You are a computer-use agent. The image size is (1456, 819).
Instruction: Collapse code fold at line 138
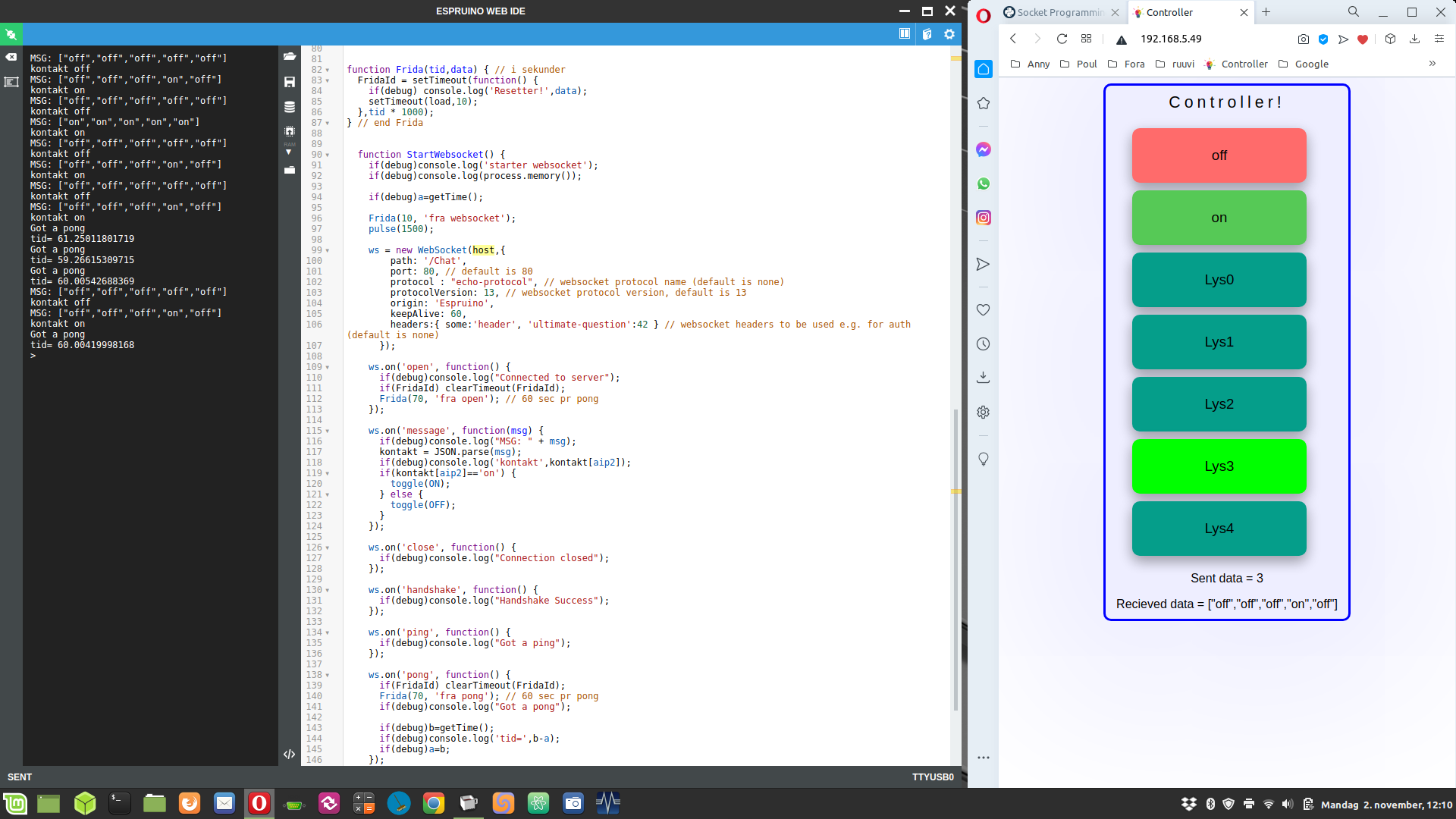tap(328, 675)
